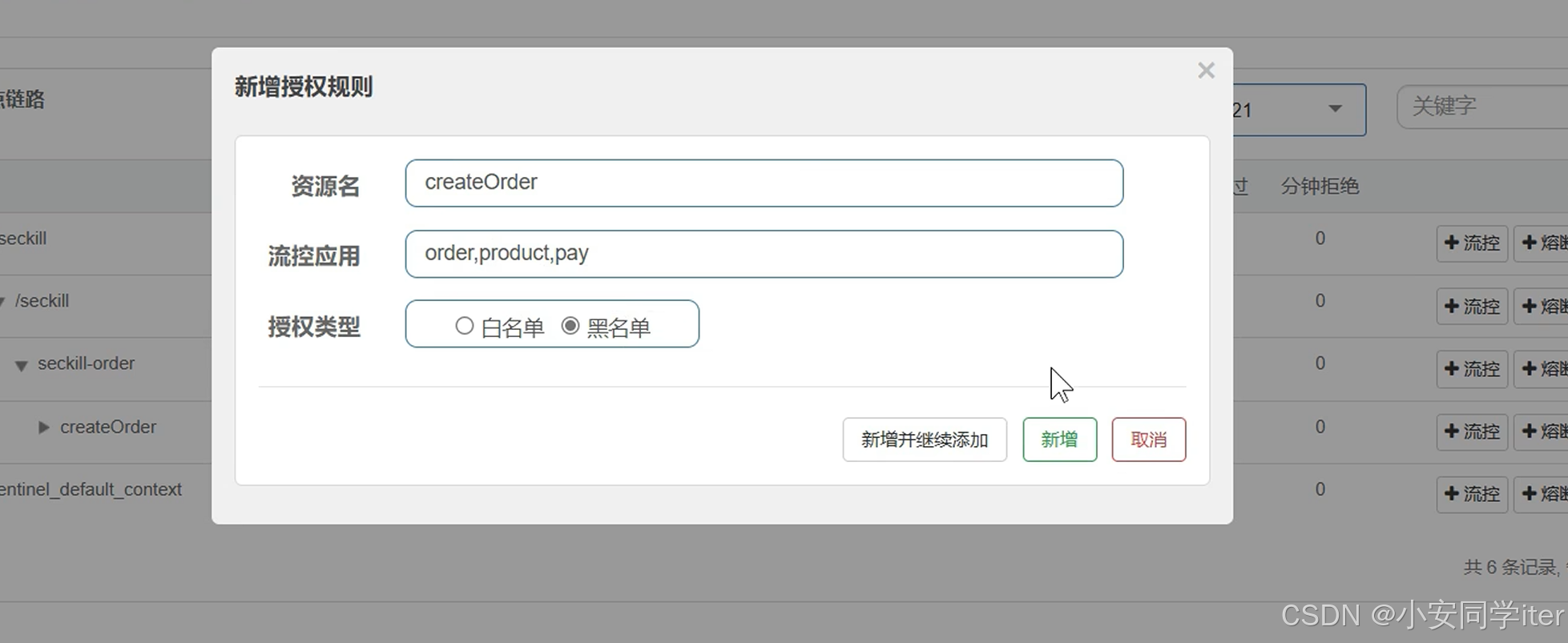Select the createOrder tree row in background

point(108,427)
